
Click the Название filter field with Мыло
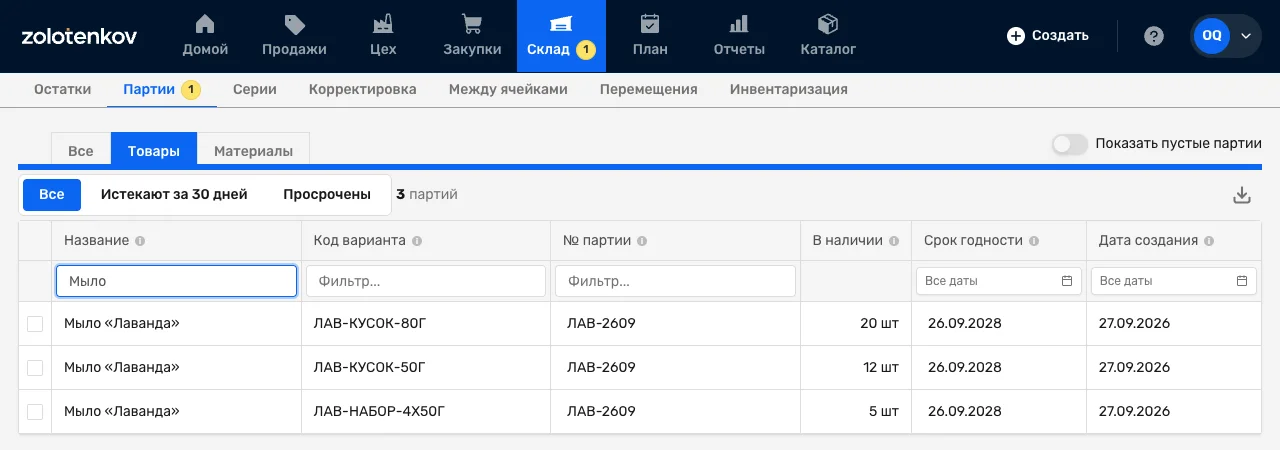tap(176, 281)
